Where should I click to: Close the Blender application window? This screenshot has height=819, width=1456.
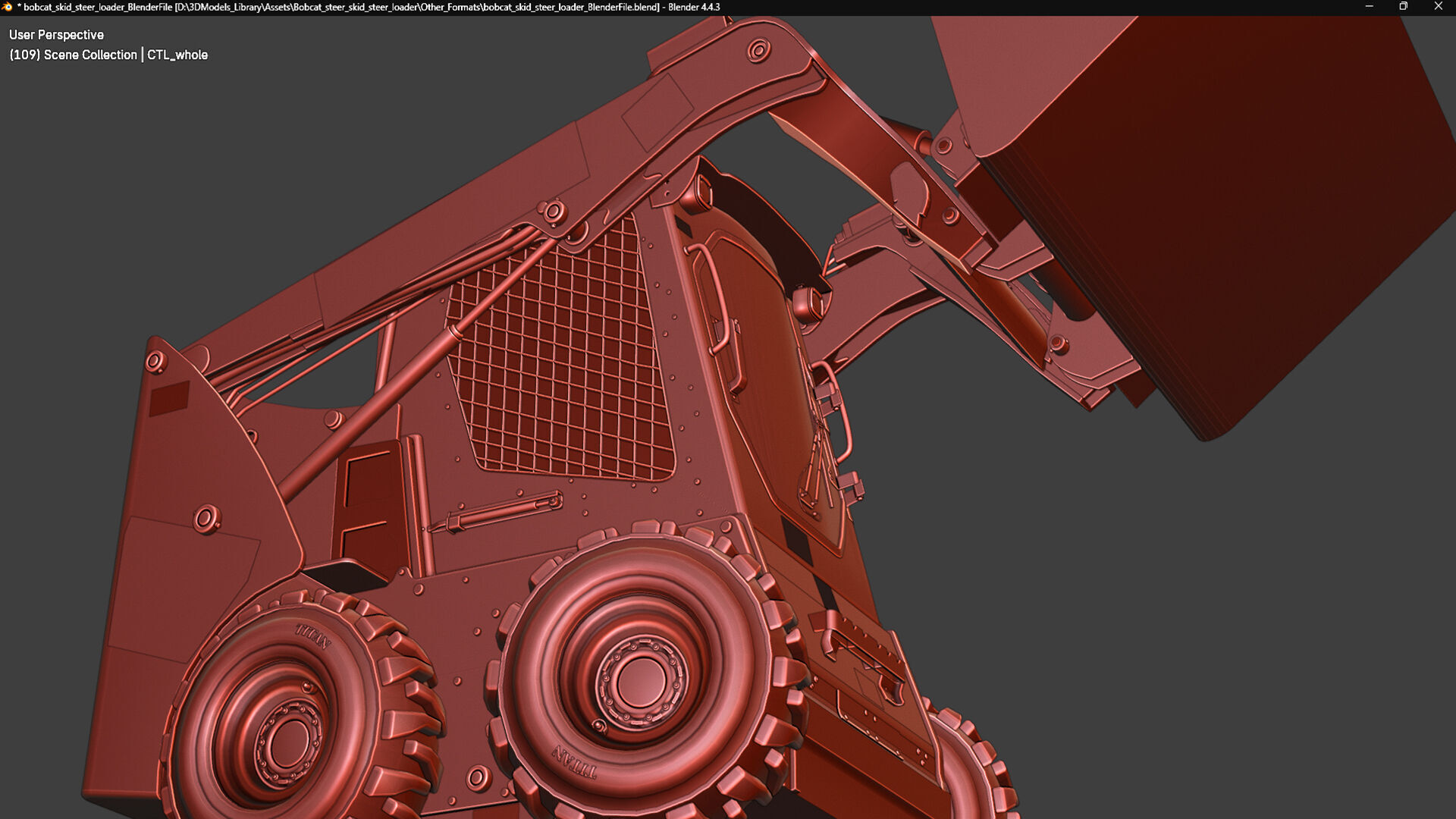click(x=1438, y=7)
